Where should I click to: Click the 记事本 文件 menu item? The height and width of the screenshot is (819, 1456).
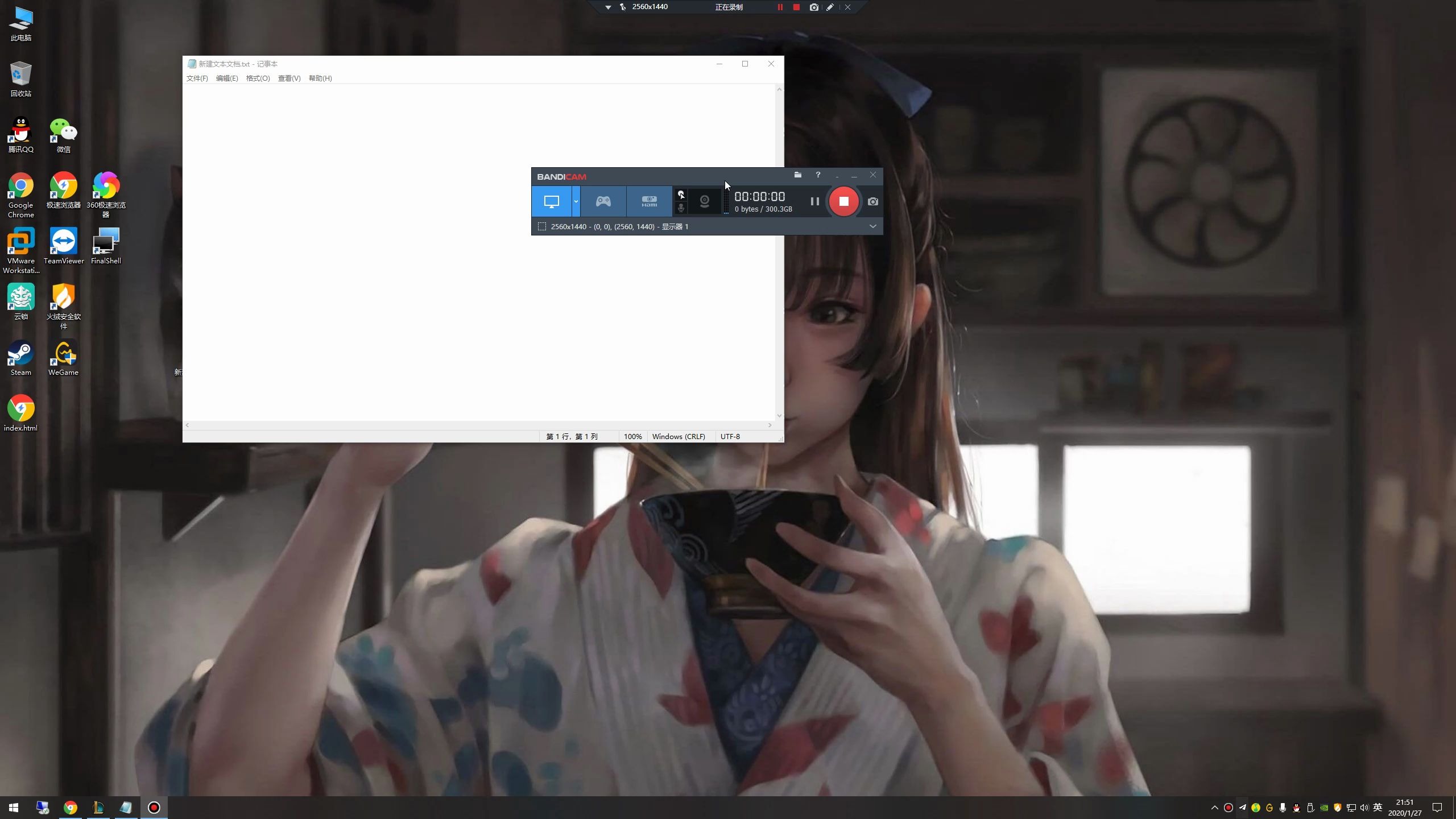(197, 78)
